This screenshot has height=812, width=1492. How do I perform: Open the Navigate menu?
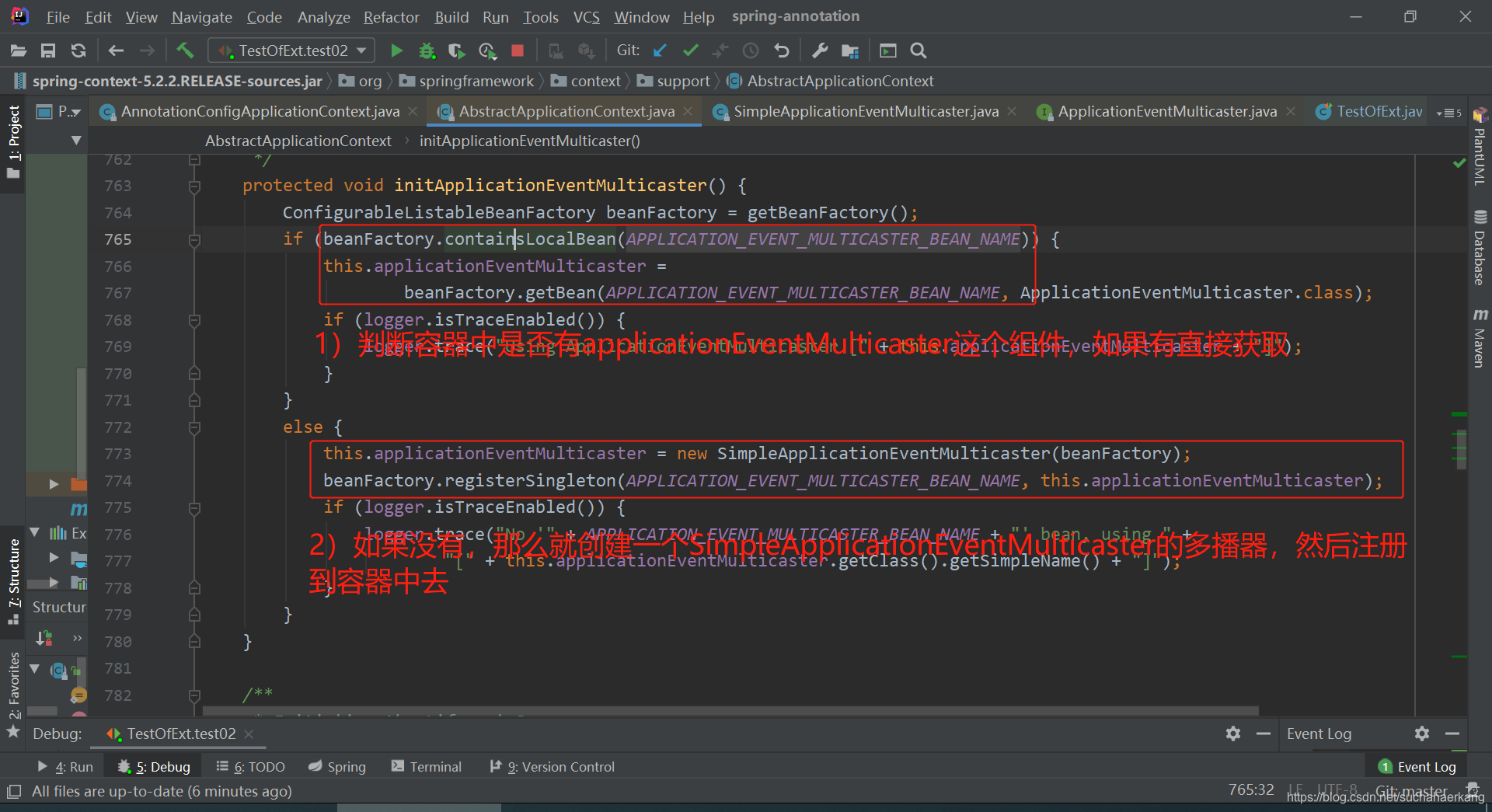pos(201,17)
